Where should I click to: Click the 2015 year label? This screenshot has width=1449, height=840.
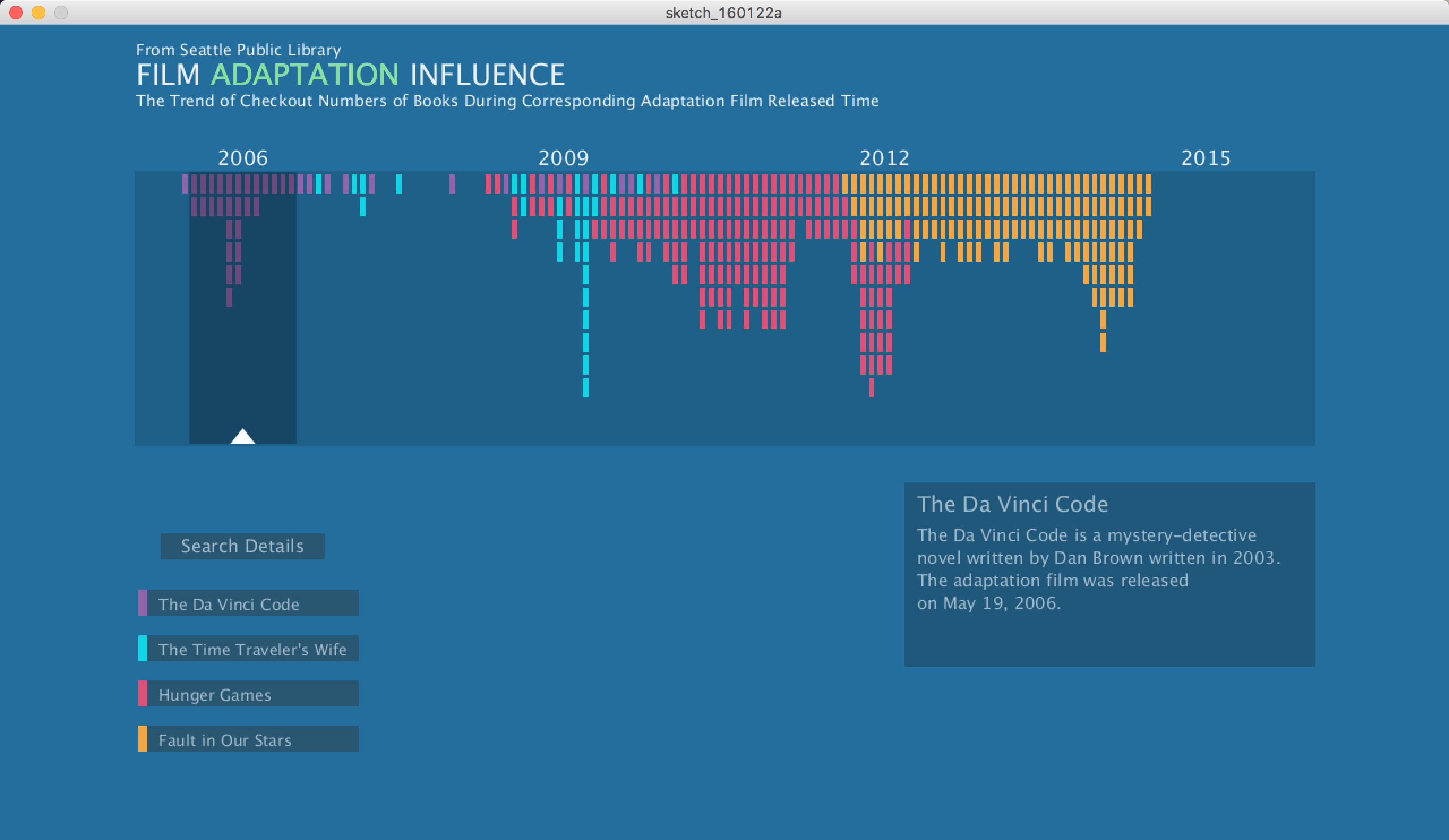(x=1205, y=158)
